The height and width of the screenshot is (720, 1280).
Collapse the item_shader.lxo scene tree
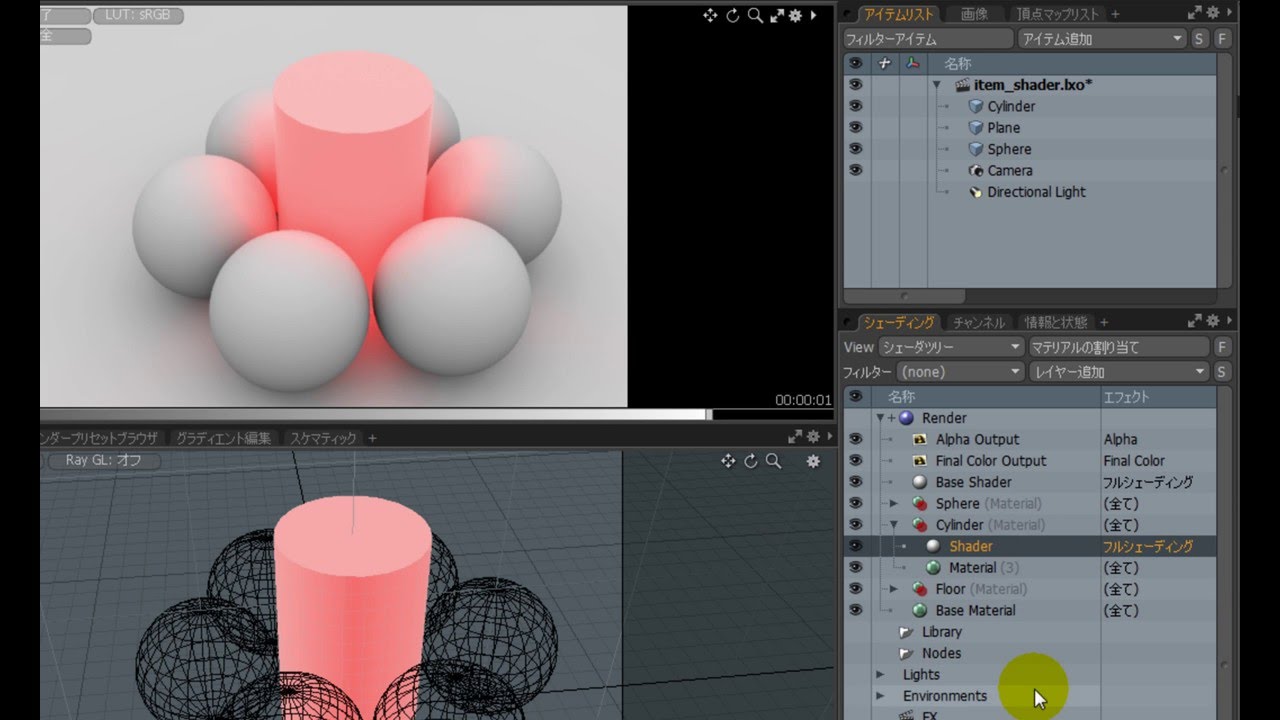tap(937, 85)
